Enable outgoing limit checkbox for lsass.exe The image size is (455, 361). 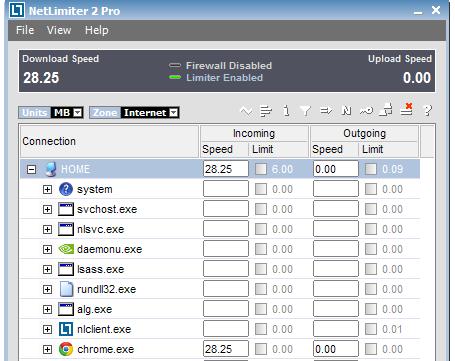[x=371, y=269]
